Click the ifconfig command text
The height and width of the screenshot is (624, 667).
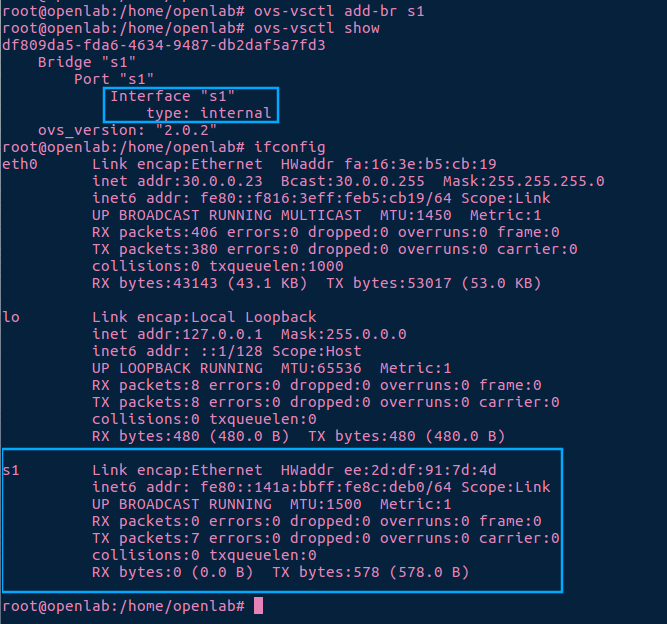click(x=290, y=147)
